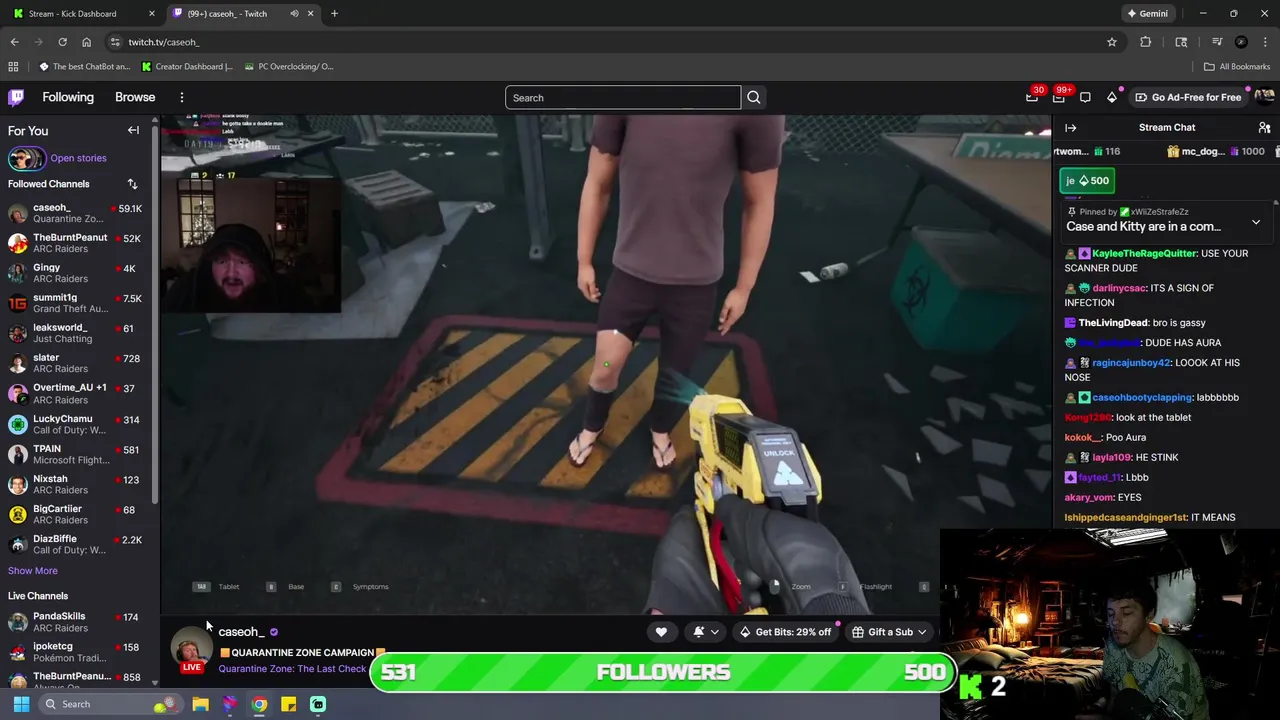Open the TPAIN Microsoft Flight channel
The height and width of the screenshot is (720, 1280).
[x=76, y=454]
